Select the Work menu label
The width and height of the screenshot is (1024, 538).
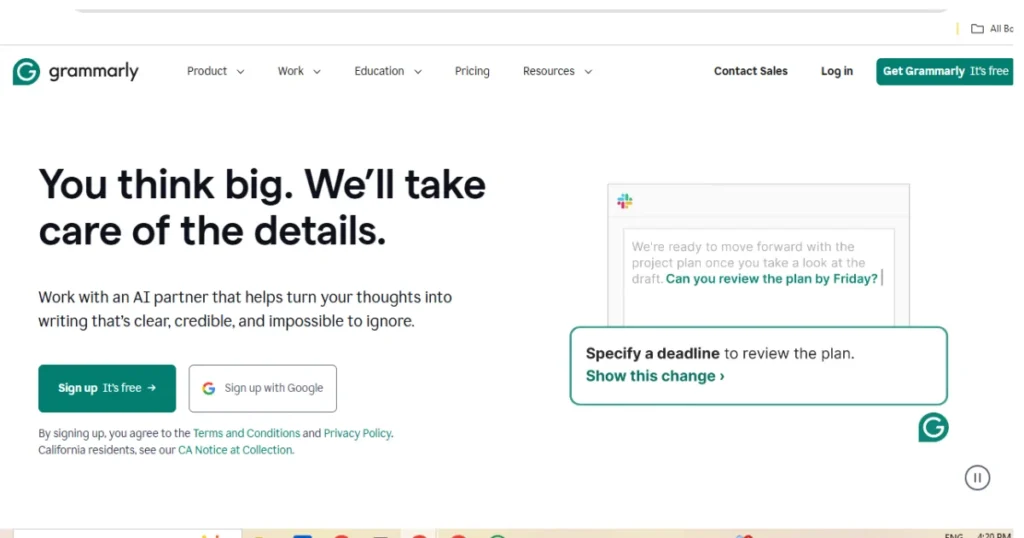tap(291, 71)
